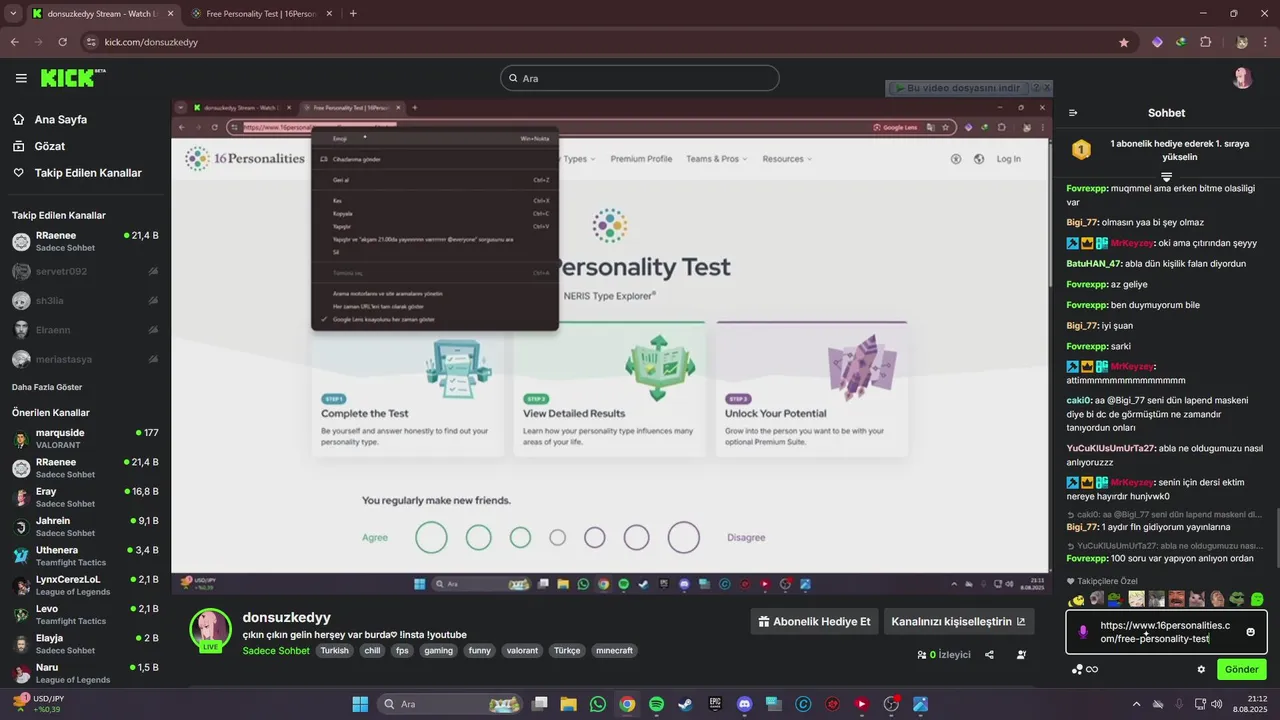Click the gold rank 1 badge in chat

1081,150
